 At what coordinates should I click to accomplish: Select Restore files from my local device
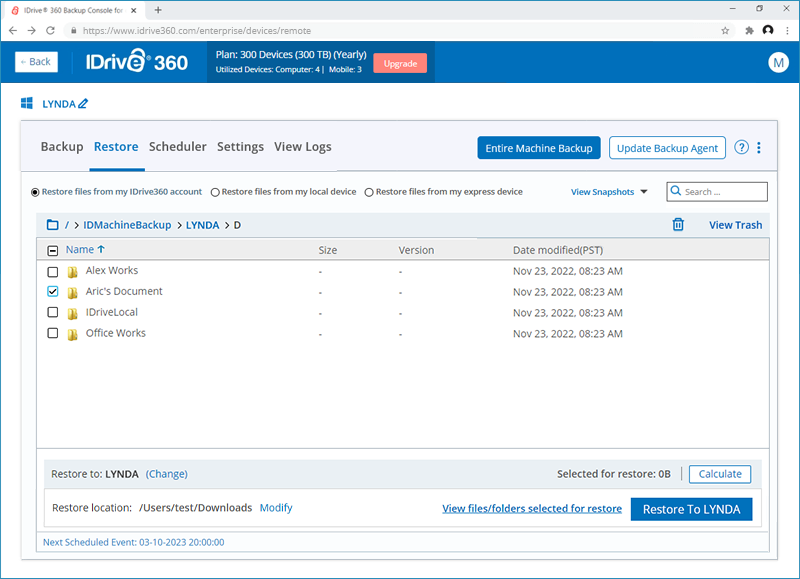pos(215,192)
